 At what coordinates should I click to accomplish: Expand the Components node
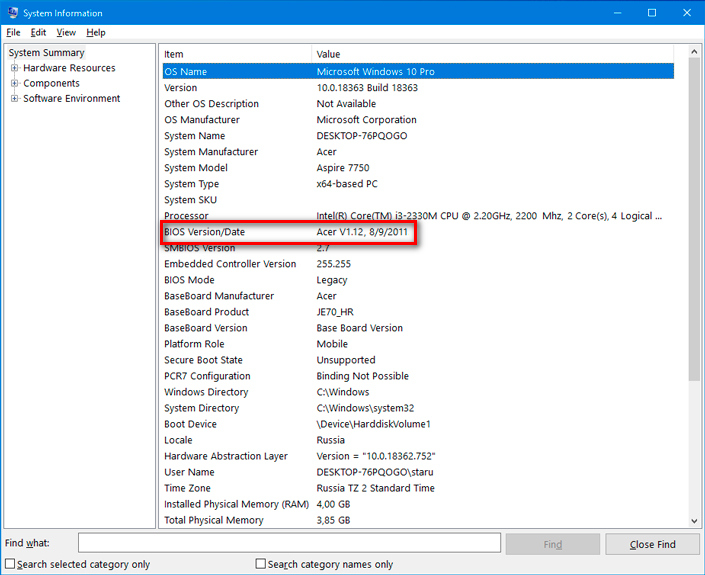tap(14, 83)
